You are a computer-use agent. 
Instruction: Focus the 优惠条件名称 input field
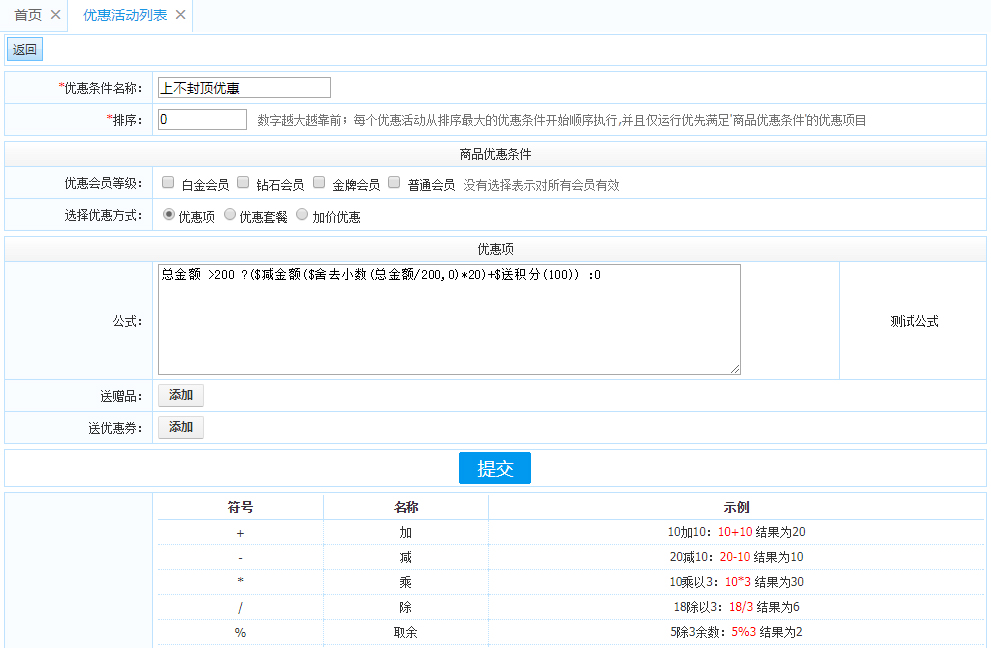(244, 88)
